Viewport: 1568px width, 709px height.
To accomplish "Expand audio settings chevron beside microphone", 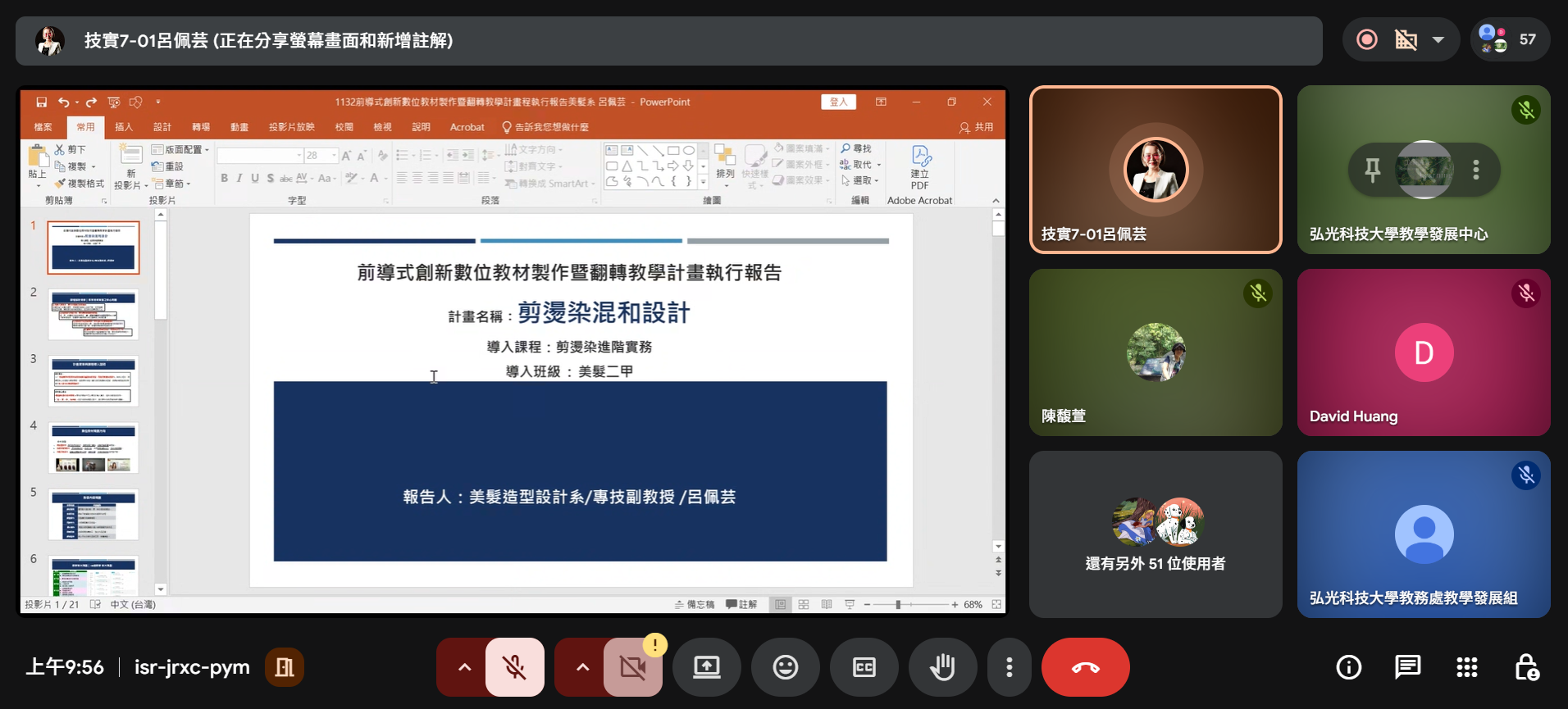I will pos(464,667).
